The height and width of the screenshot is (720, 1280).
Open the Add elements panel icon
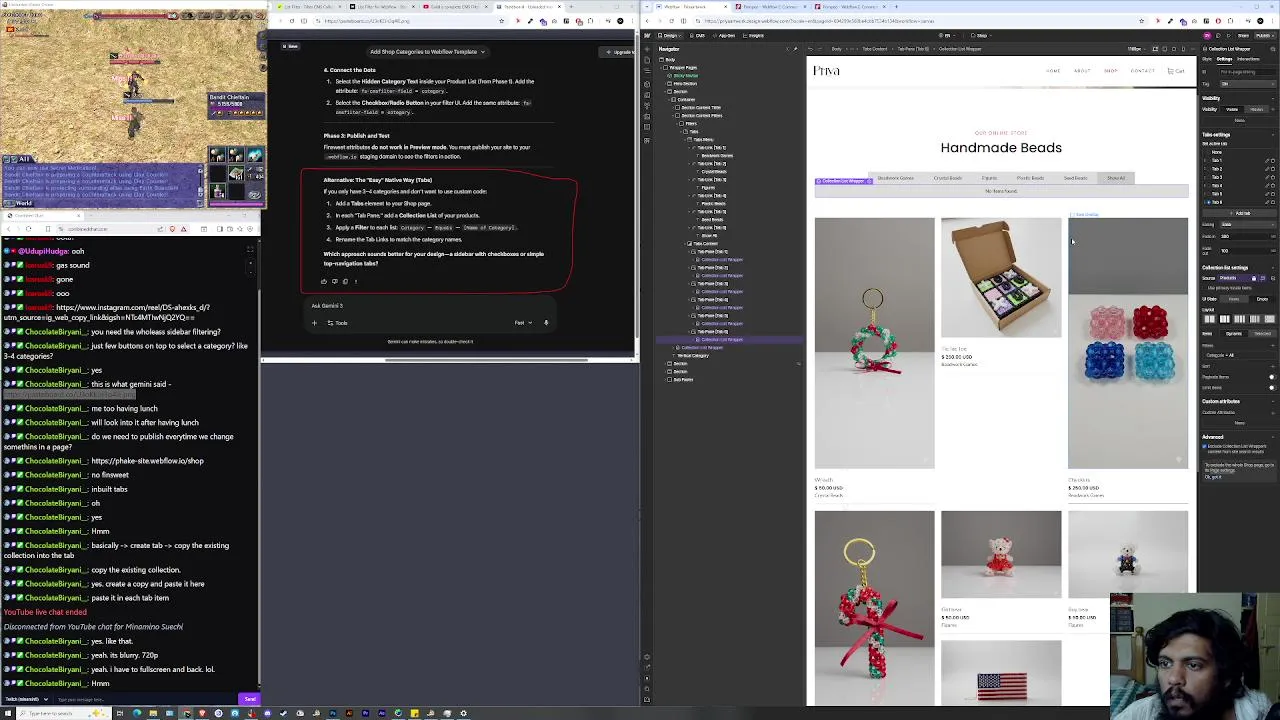click(647, 49)
